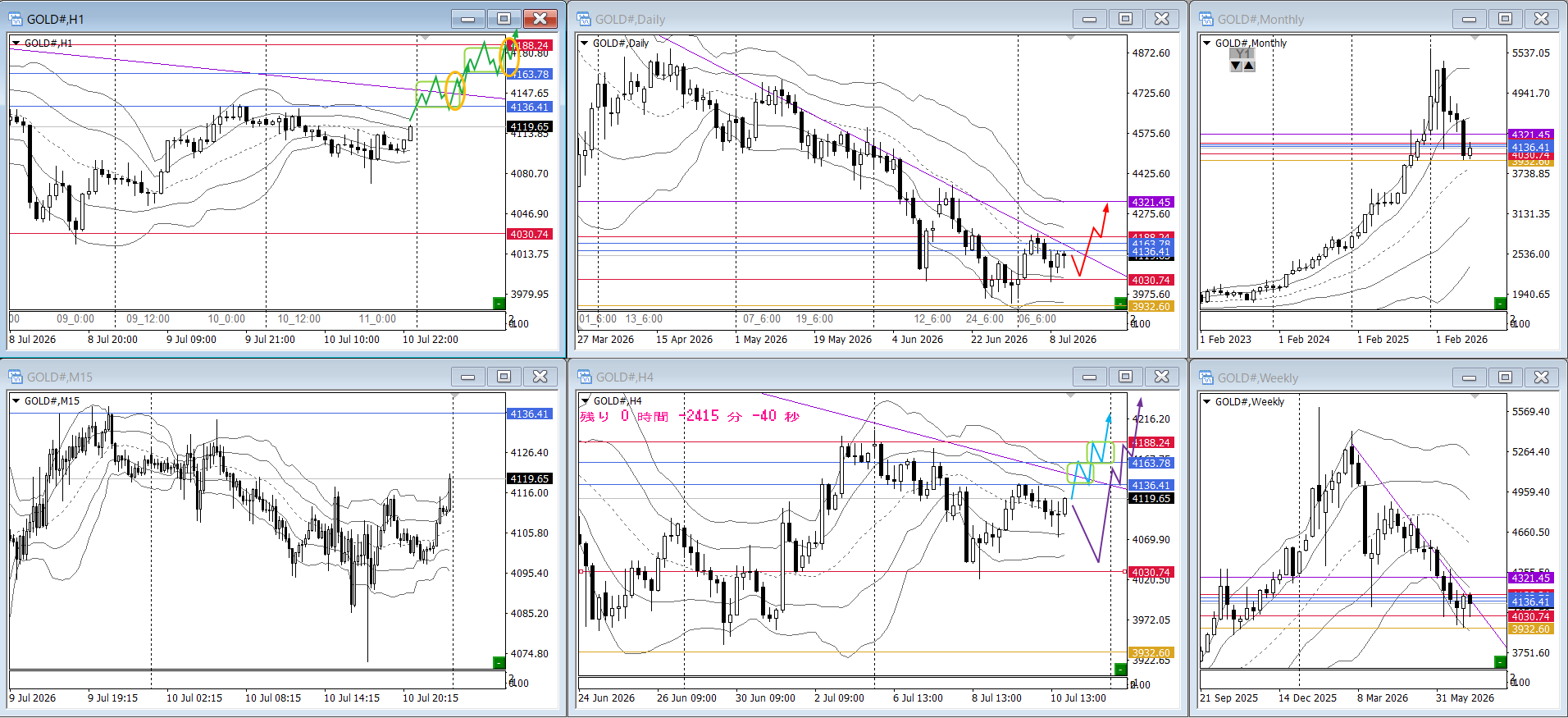Click the GOLD#,M15 window title icon

pyautogui.click(x=16, y=377)
